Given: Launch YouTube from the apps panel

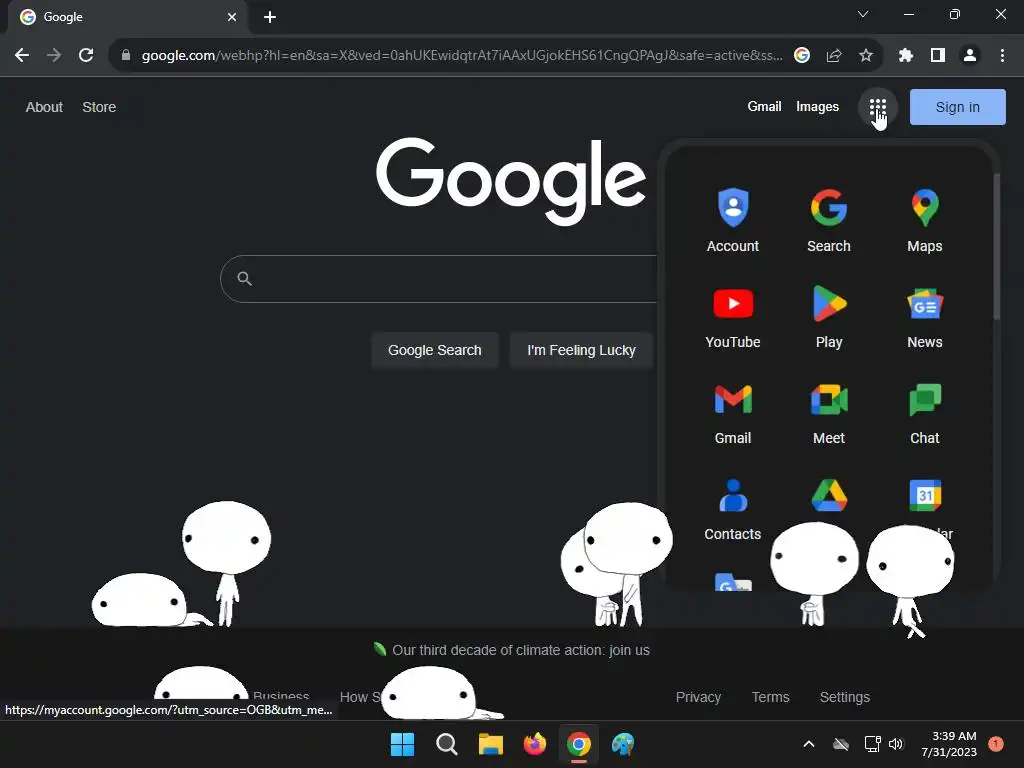Looking at the screenshot, I should pyautogui.click(x=733, y=317).
